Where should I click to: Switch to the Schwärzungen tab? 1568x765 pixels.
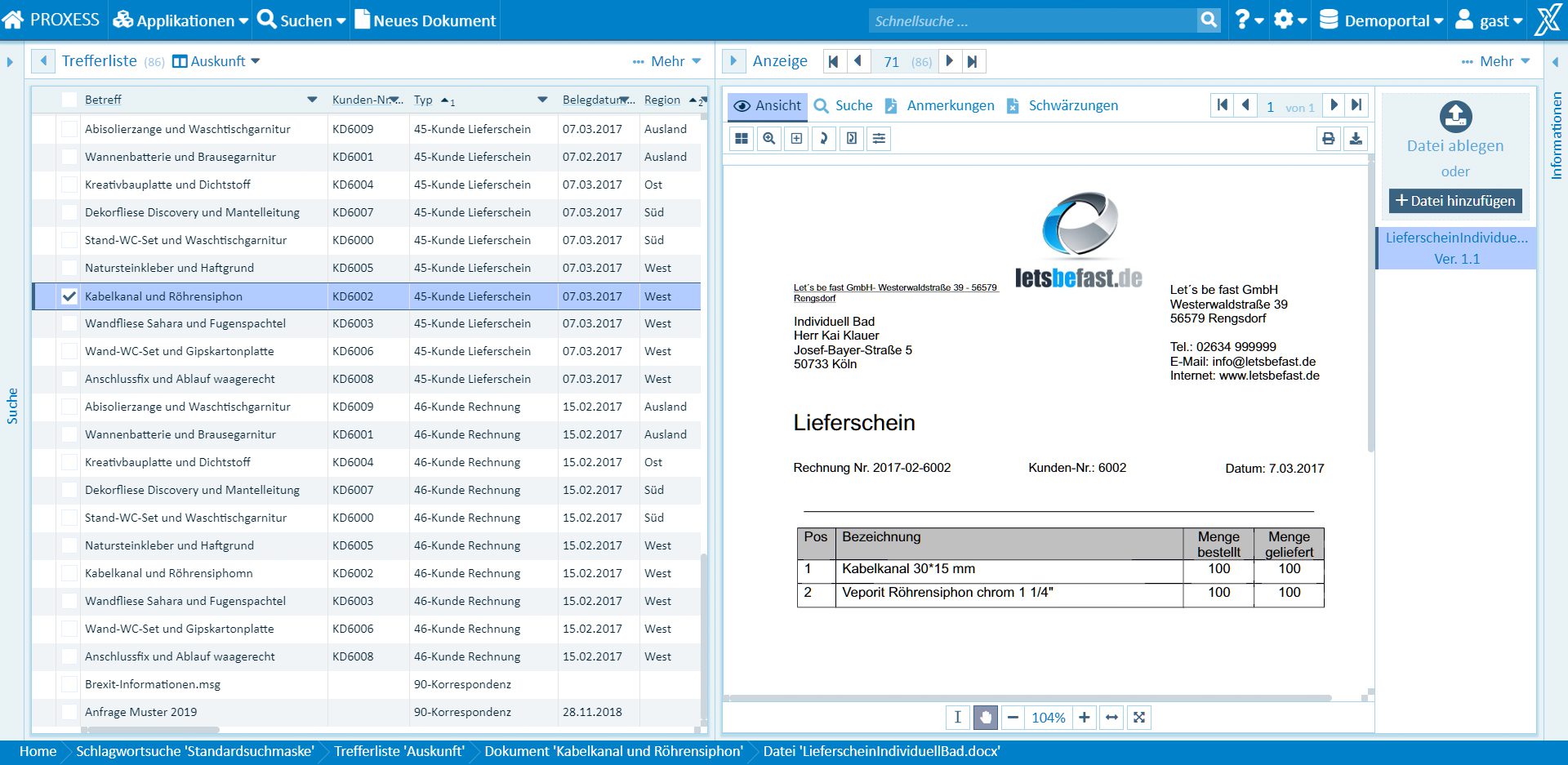coord(1062,105)
